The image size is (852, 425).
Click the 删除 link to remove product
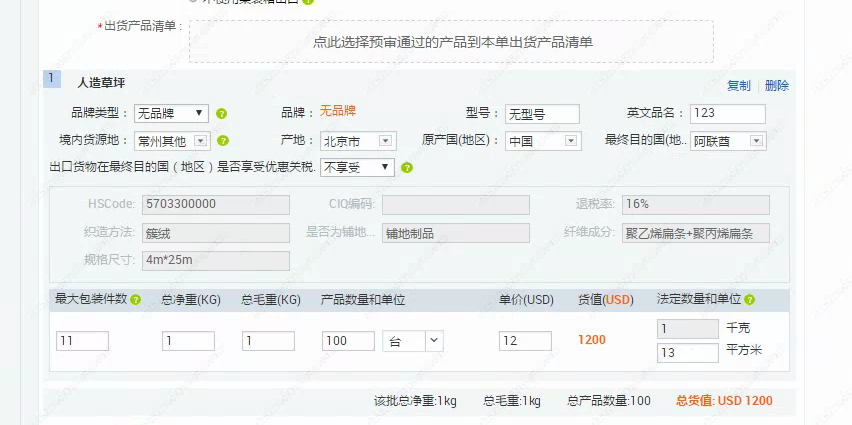[777, 86]
